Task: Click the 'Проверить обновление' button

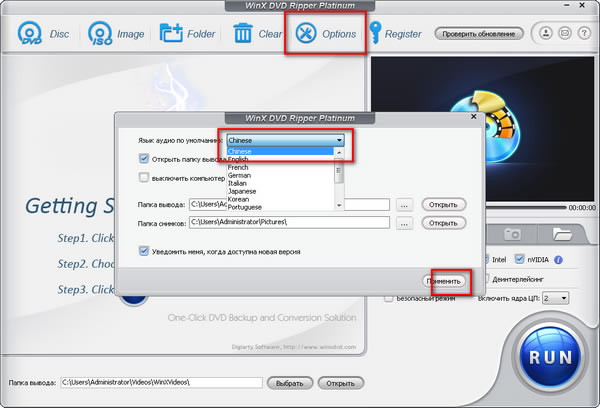Action: [x=479, y=34]
